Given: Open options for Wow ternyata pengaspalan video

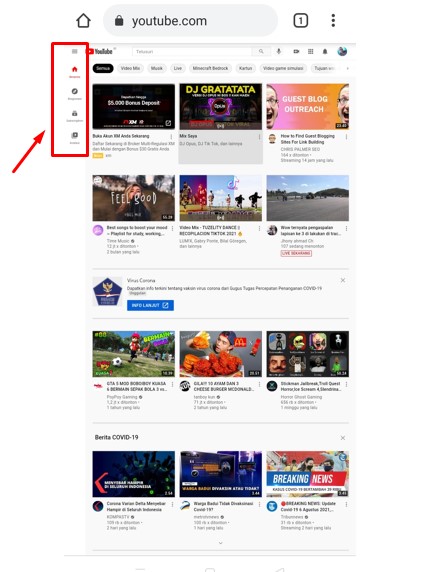Looking at the screenshot, I should click(x=346, y=228).
